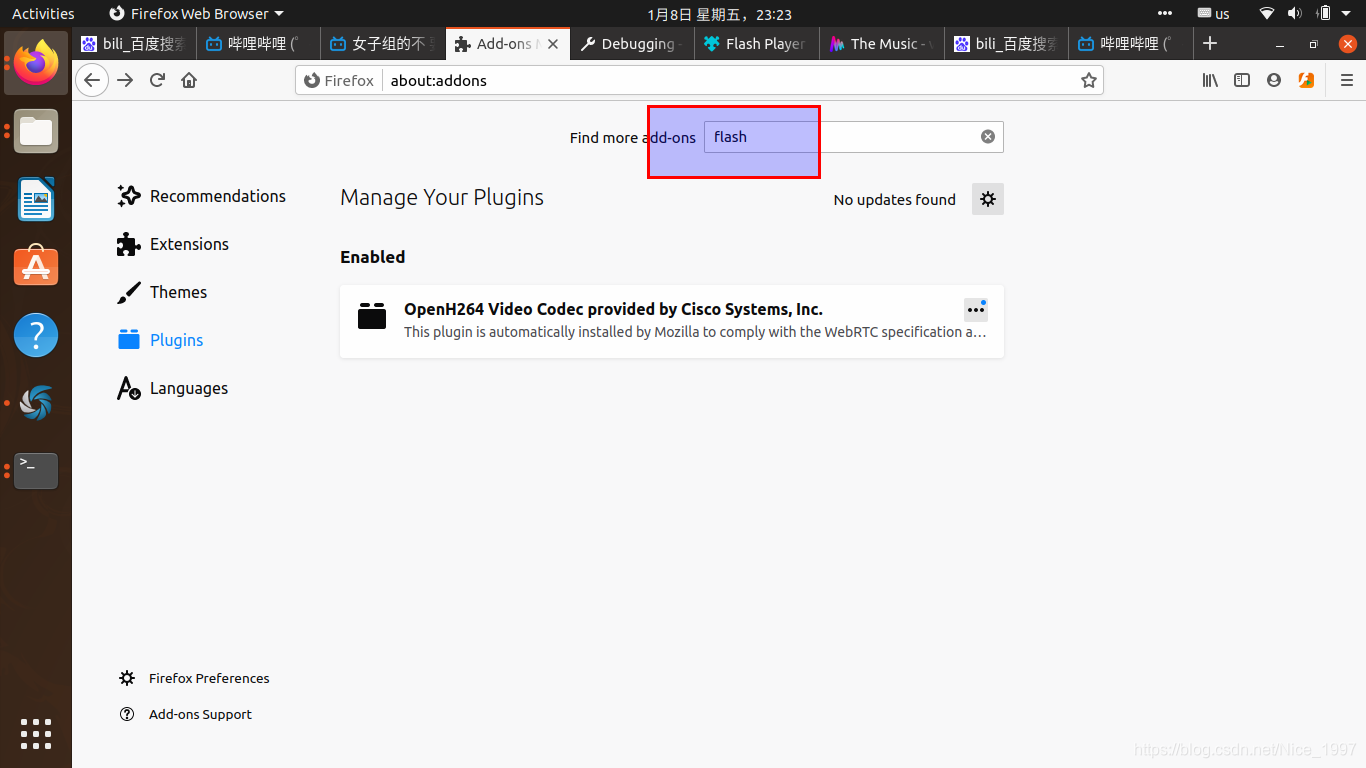The height and width of the screenshot is (768, 1366).
Task: Reload the current page
Action: (x=157, y=80)
